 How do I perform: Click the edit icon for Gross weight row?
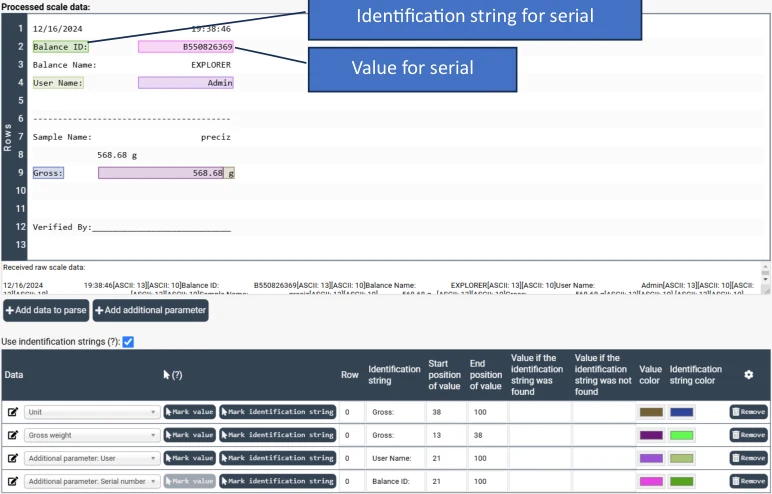click(x=13, y=435)
